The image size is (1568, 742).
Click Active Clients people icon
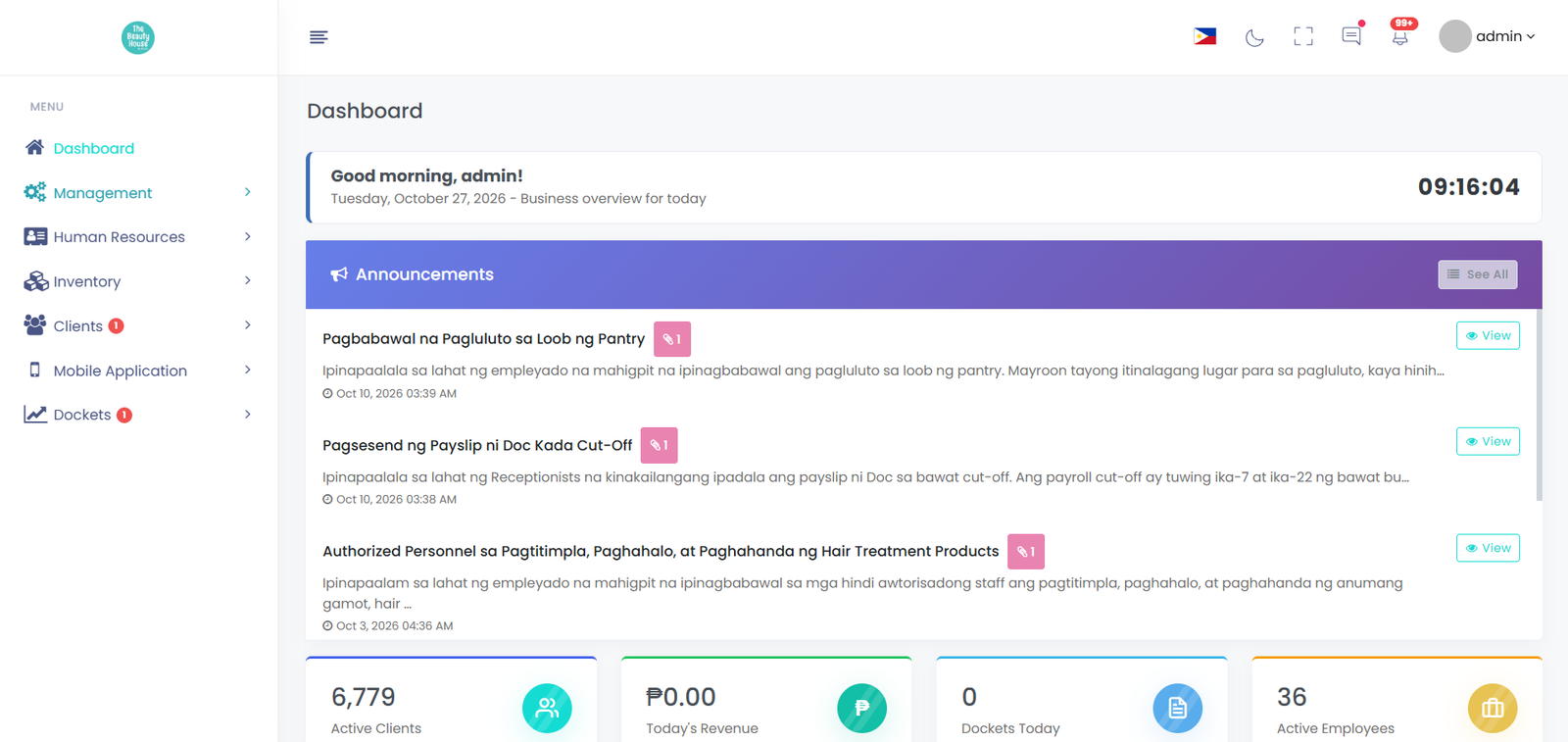tap(547, 708)
